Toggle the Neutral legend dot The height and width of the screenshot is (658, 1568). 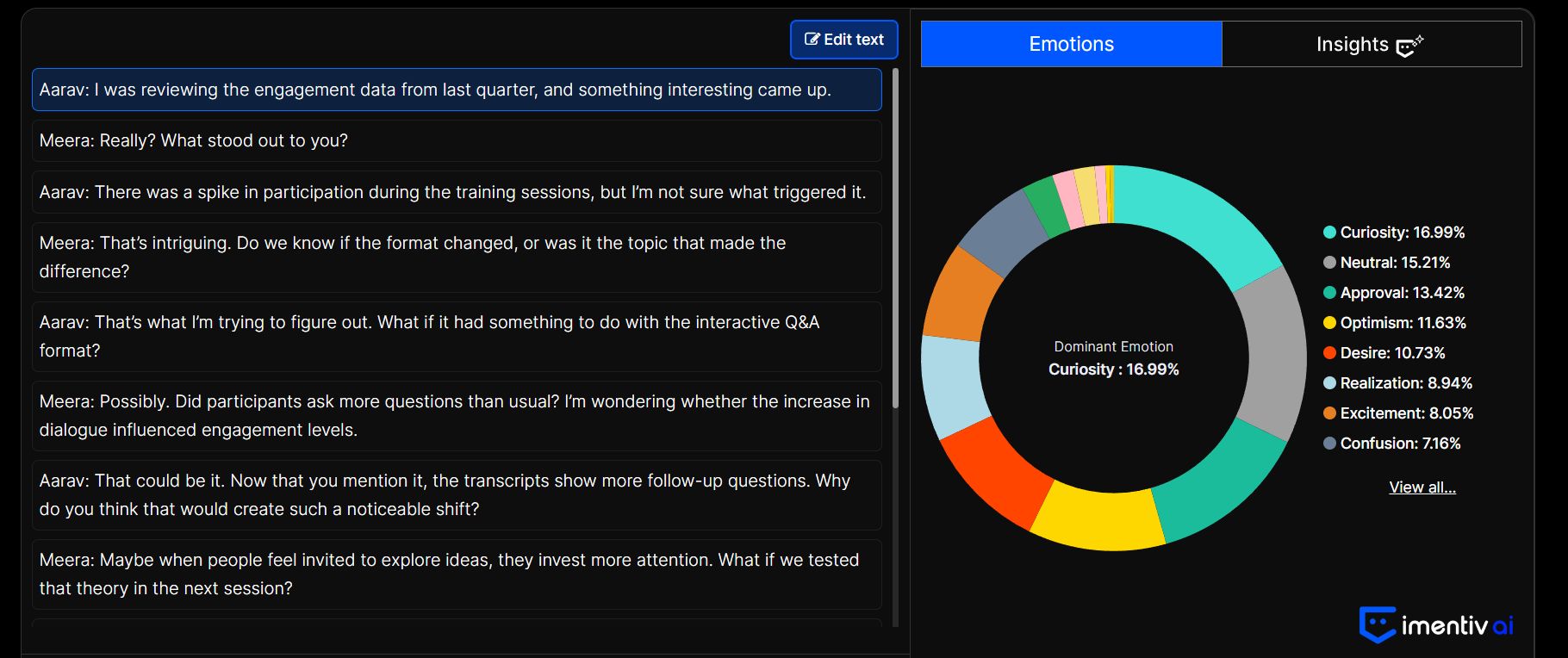(x=1329, y=262)
